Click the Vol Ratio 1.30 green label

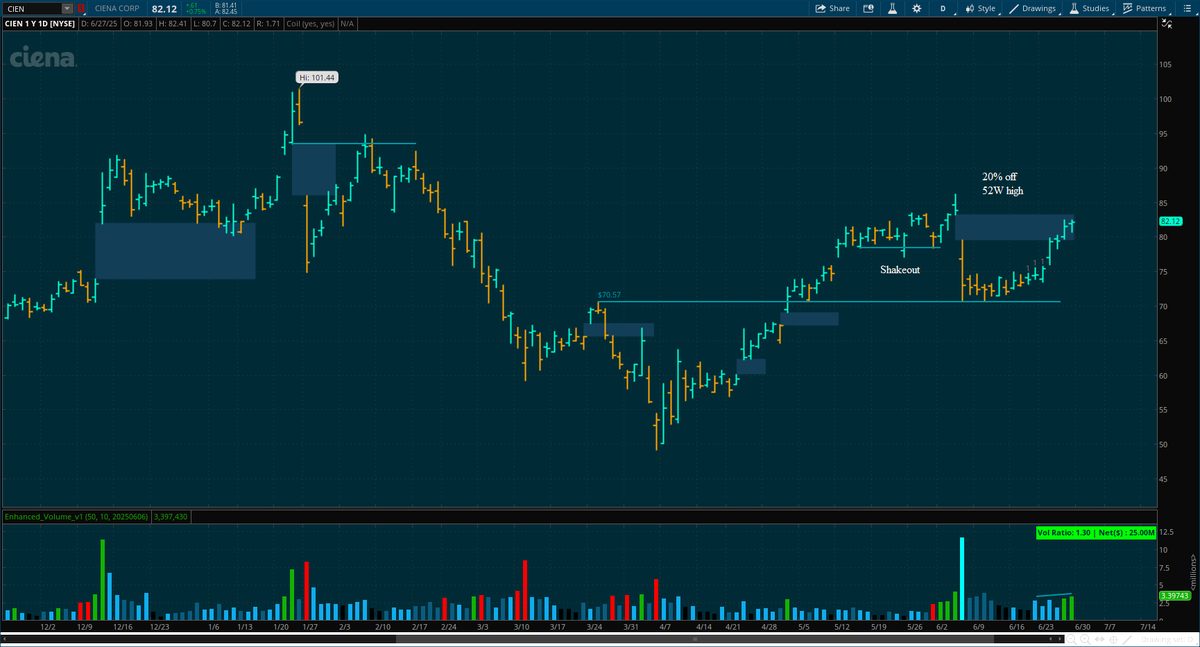(1095, 533)
